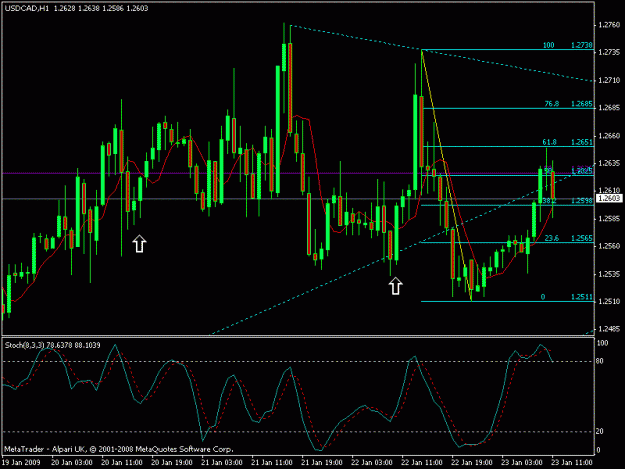Click the 23 Jan 03:00 time label
625x469 pixels.
pyautogui.click(x=522, y=462)
